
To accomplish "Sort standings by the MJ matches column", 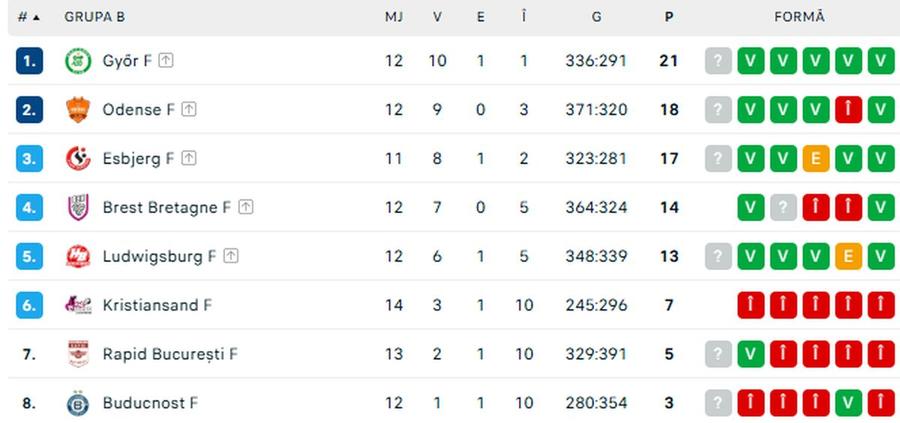I will (394, 17).
